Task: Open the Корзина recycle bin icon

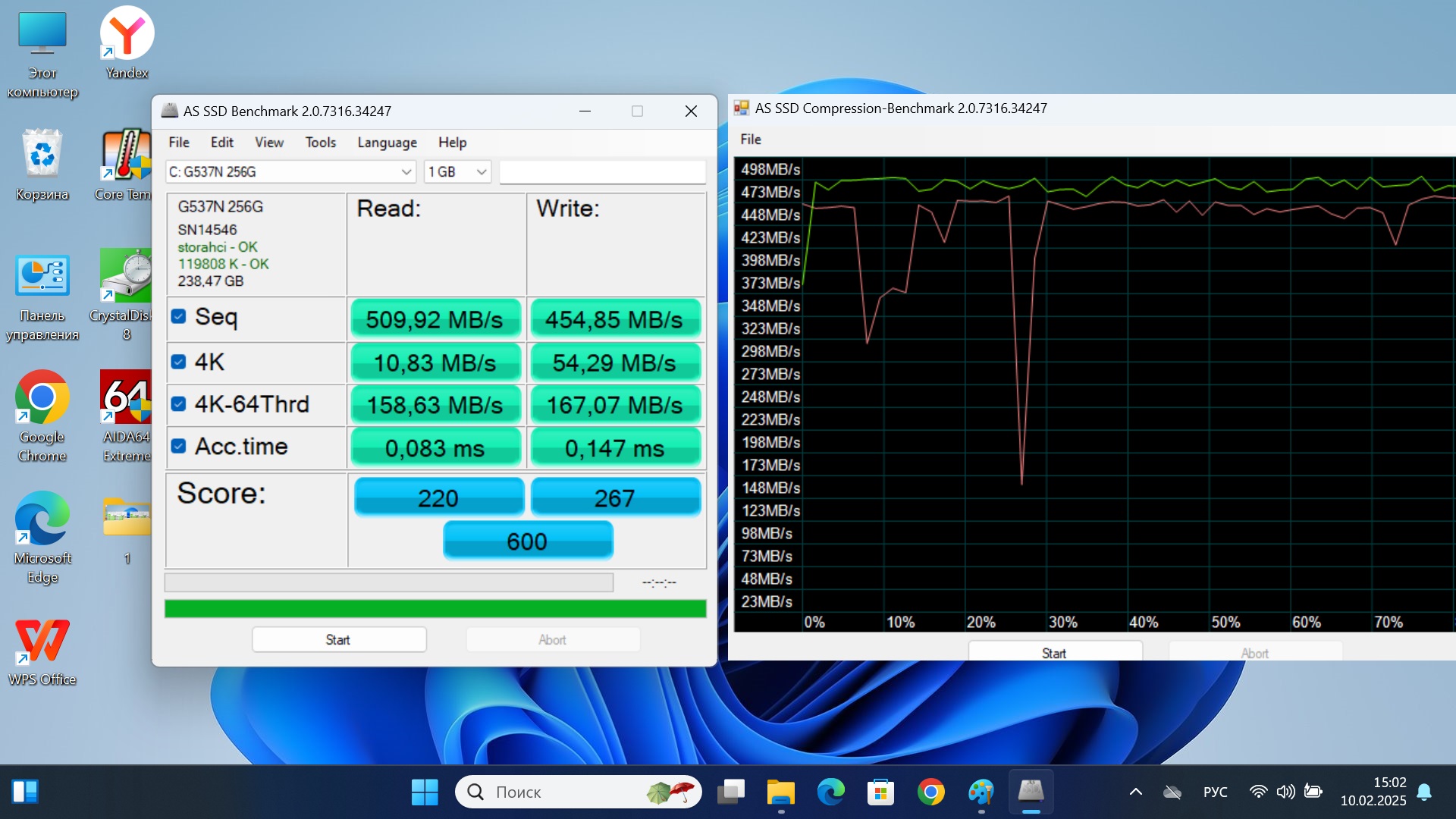Action: 42,165
